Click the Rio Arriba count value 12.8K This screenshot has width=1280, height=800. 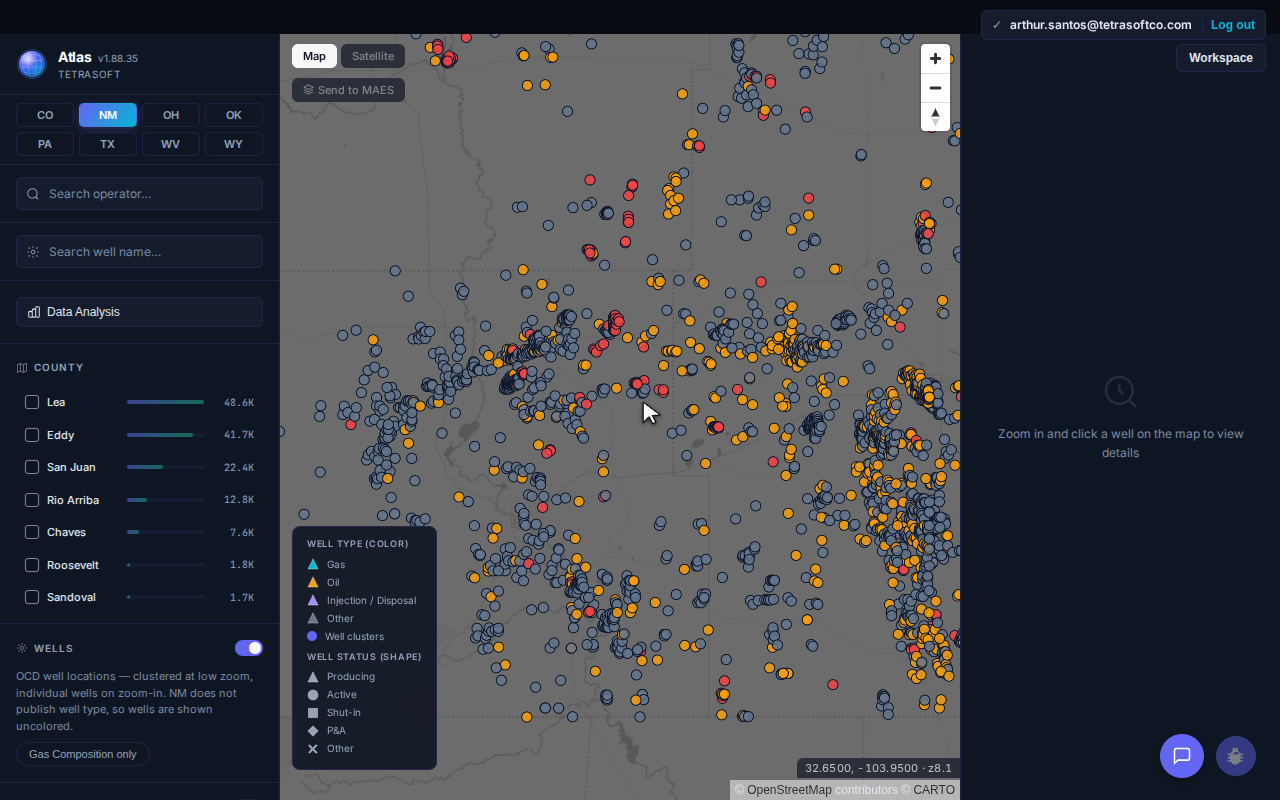click(239, 500)
